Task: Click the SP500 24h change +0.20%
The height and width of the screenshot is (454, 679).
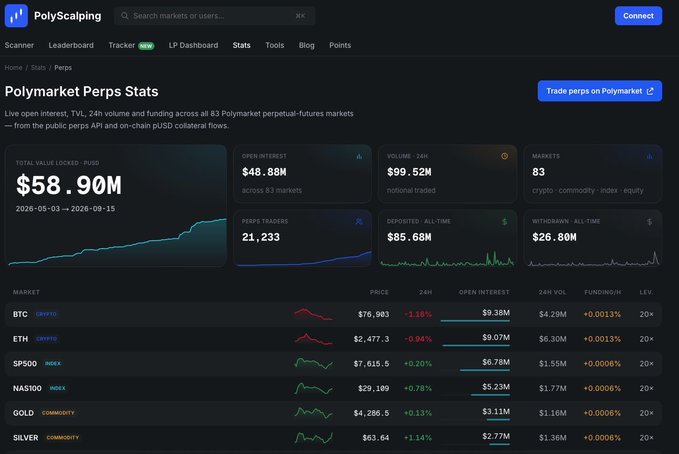Action: [417, 363]
